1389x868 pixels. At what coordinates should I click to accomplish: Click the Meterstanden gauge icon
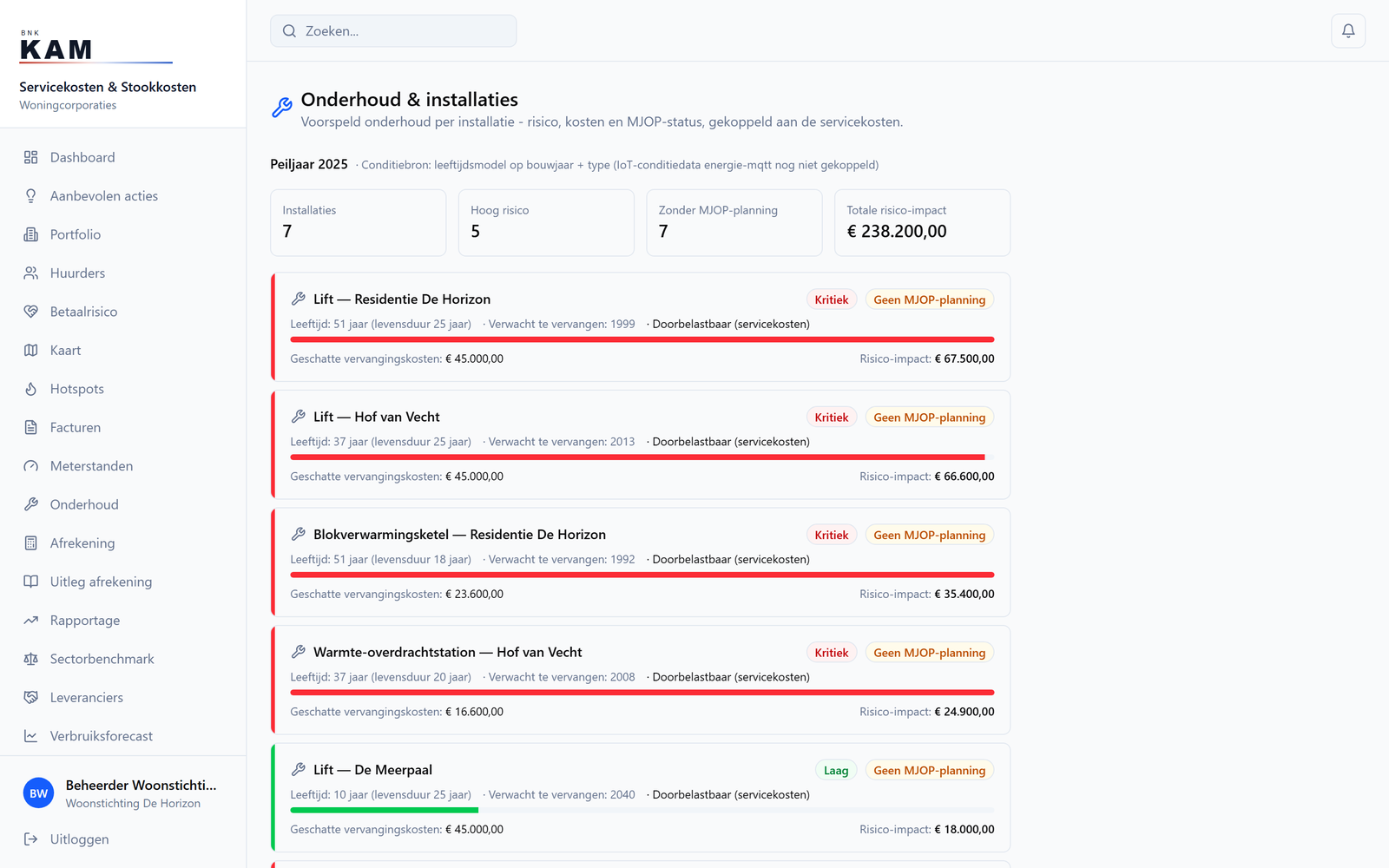[31, 466]
